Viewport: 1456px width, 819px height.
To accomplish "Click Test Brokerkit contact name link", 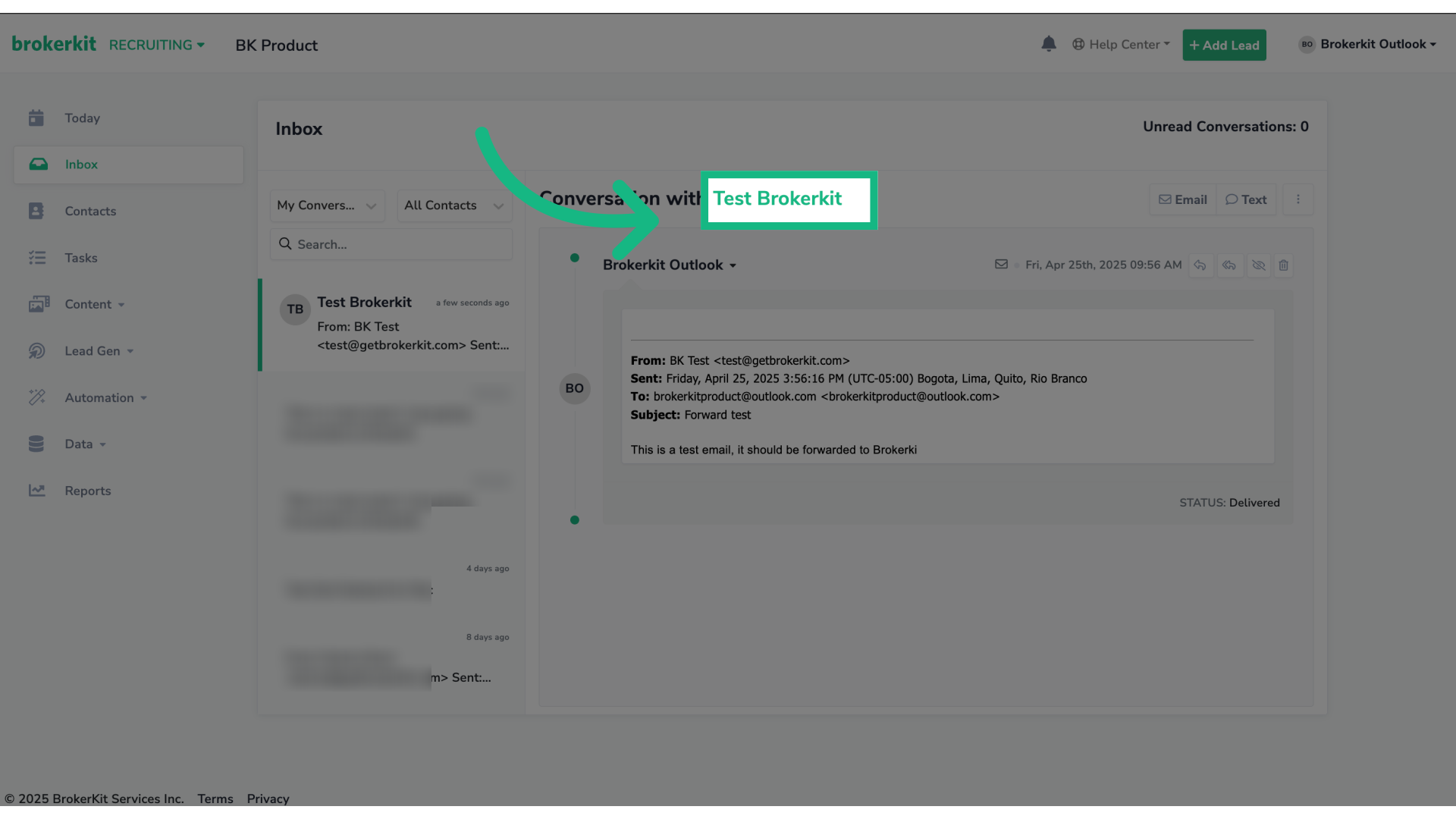I will pos(777,199).
